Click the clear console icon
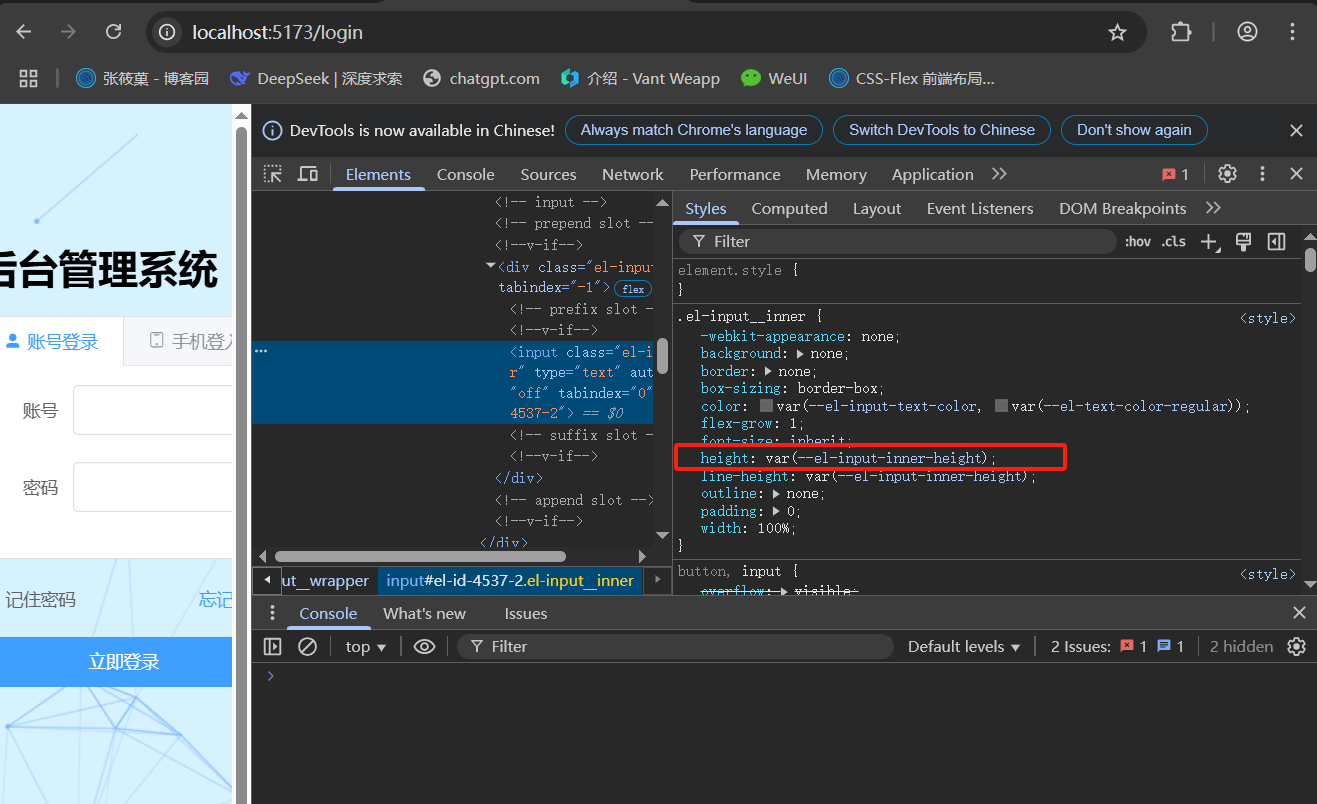The width and height of the screenshot is (1317, 804). click(x=307, y=646)
